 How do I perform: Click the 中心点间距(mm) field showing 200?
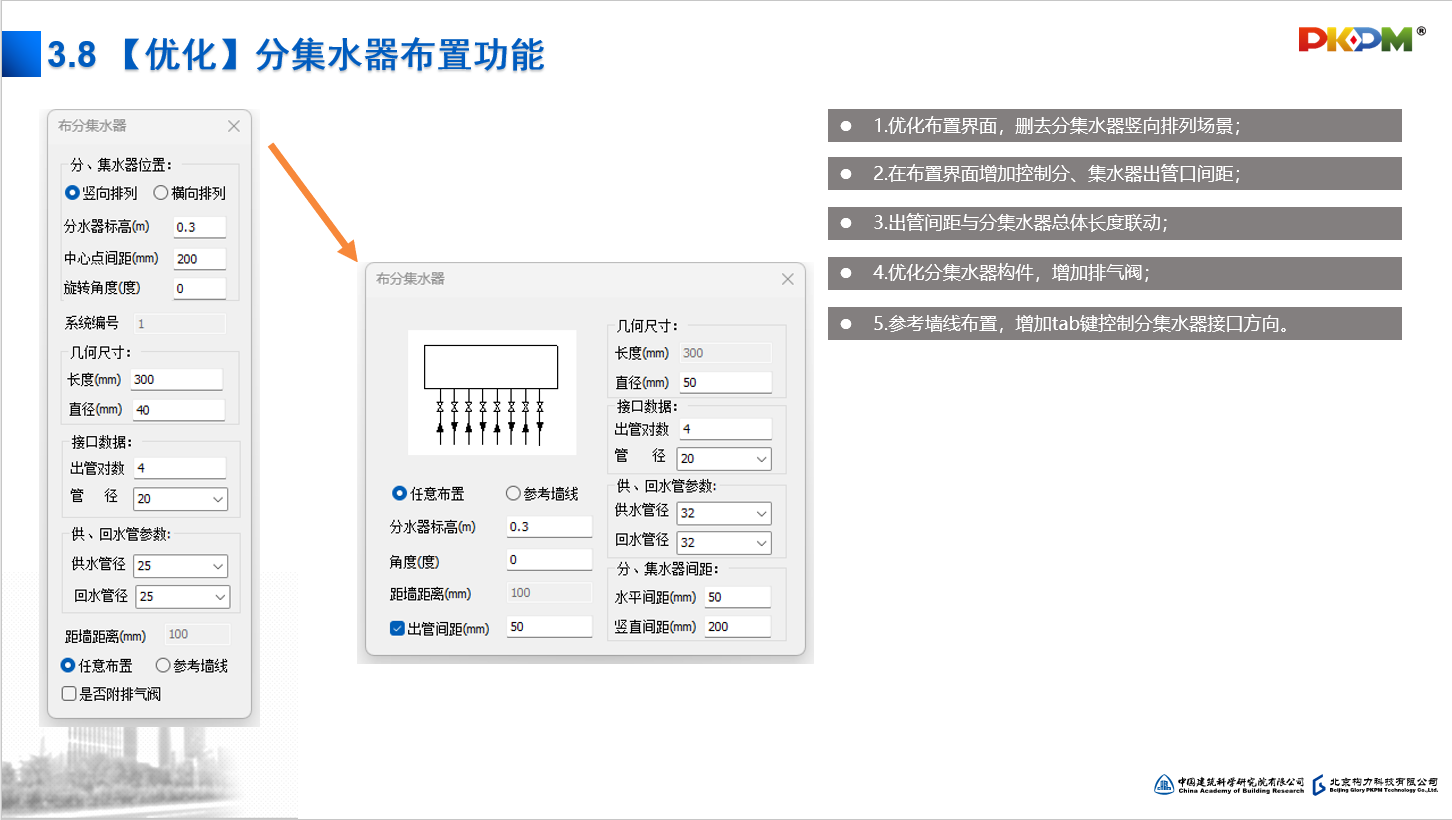click(200, 259)
